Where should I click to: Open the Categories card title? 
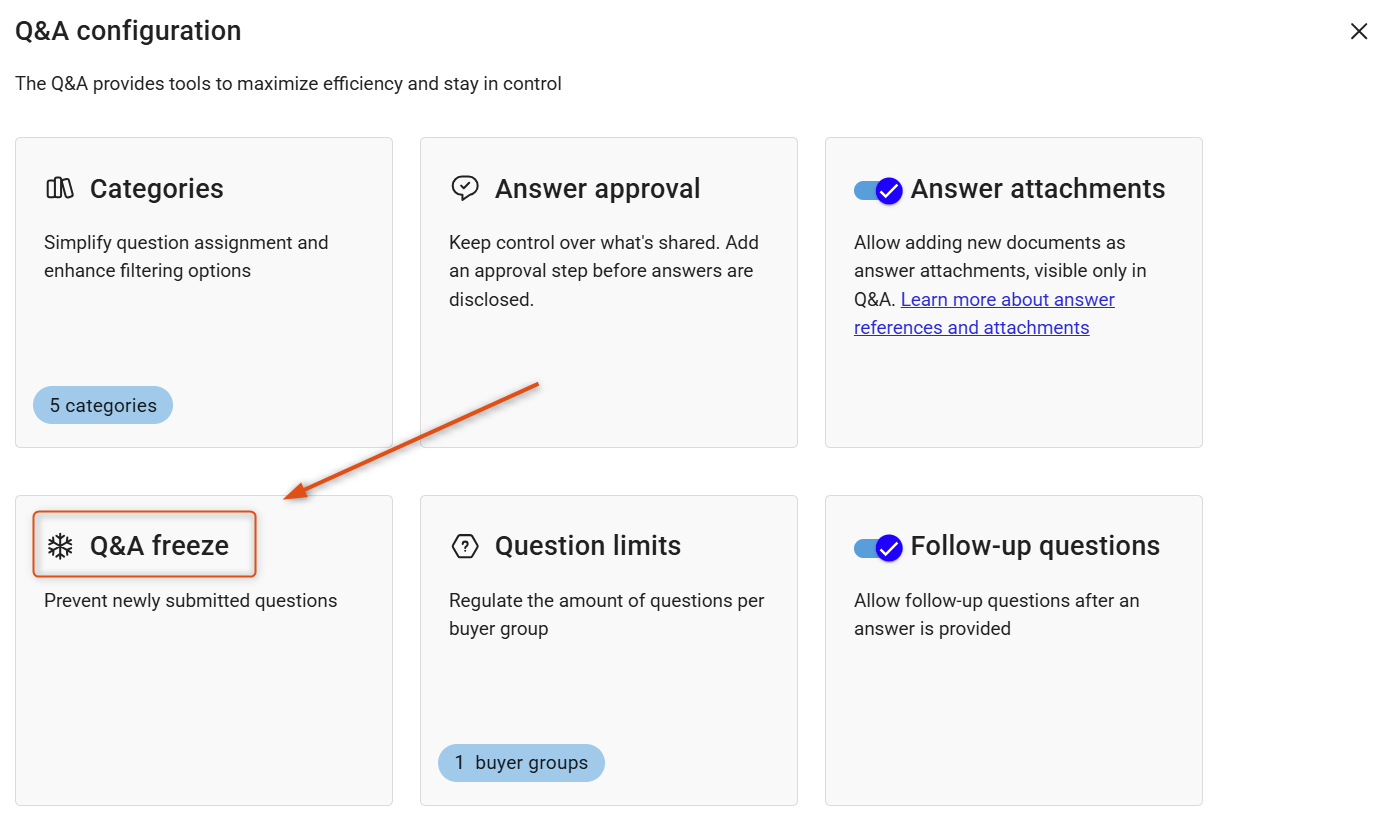(x=157, y=189)
